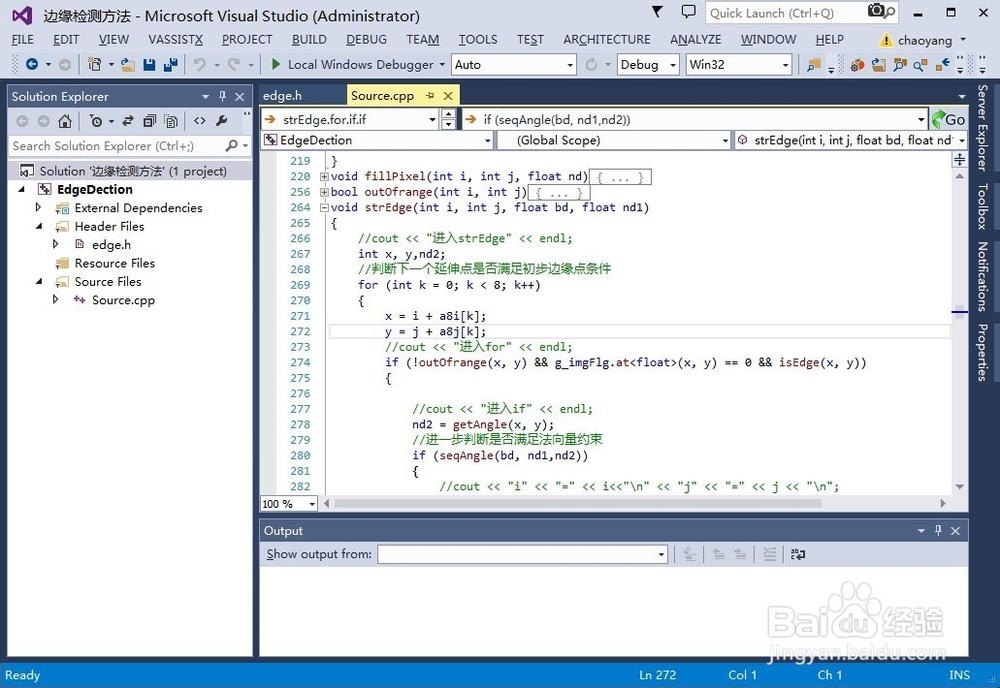The height and width of the screenshot is (688, 1000).
Task: Click the VA navigate back icon
Action: click(x=942, y=64)
